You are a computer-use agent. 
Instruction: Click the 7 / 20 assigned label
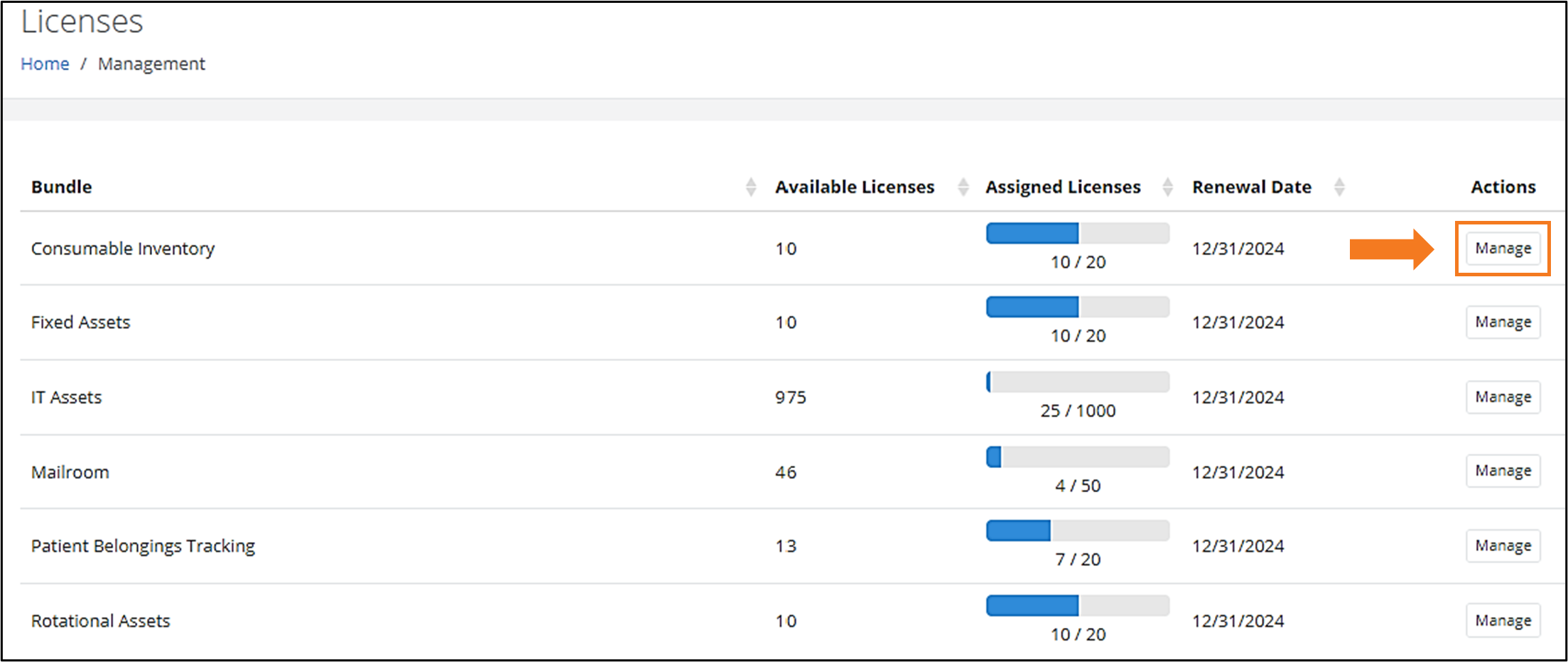tap(1078, 560)
